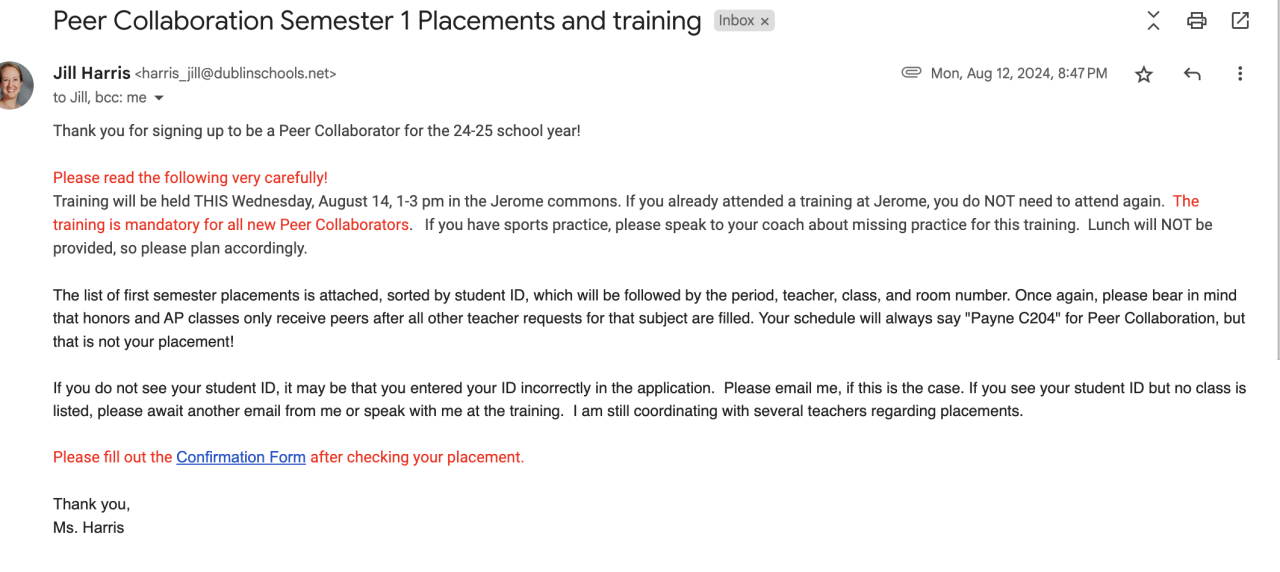Star this email from Jill Harris

tap(1144, 74)
